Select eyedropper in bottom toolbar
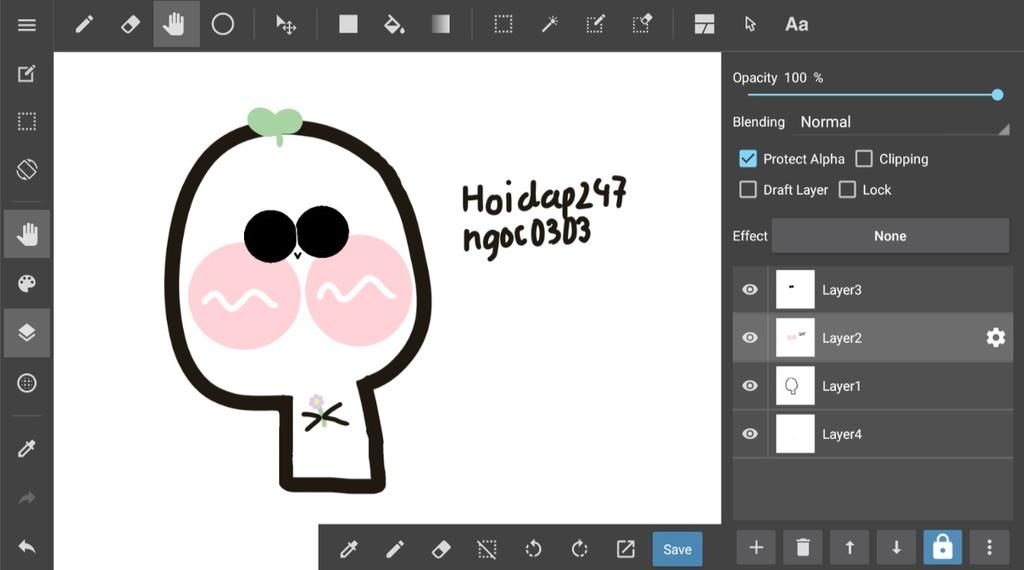This screenshot has width=1024, height=570. coord(349,549)
